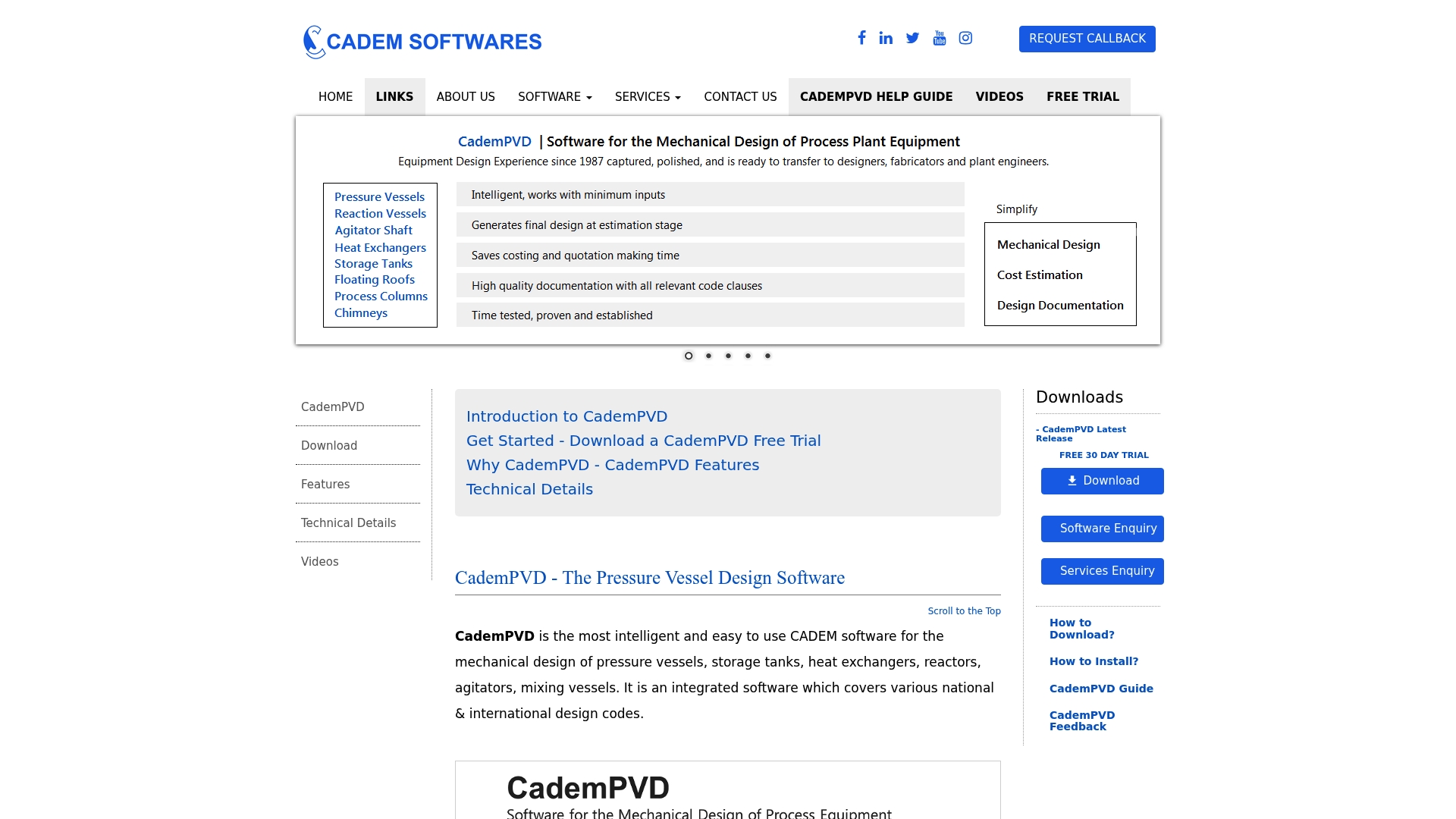This screenshot has width=1456, height=819.
Task: Expand the SOFTWARE dropdown menu
Action: pos(555,97)
